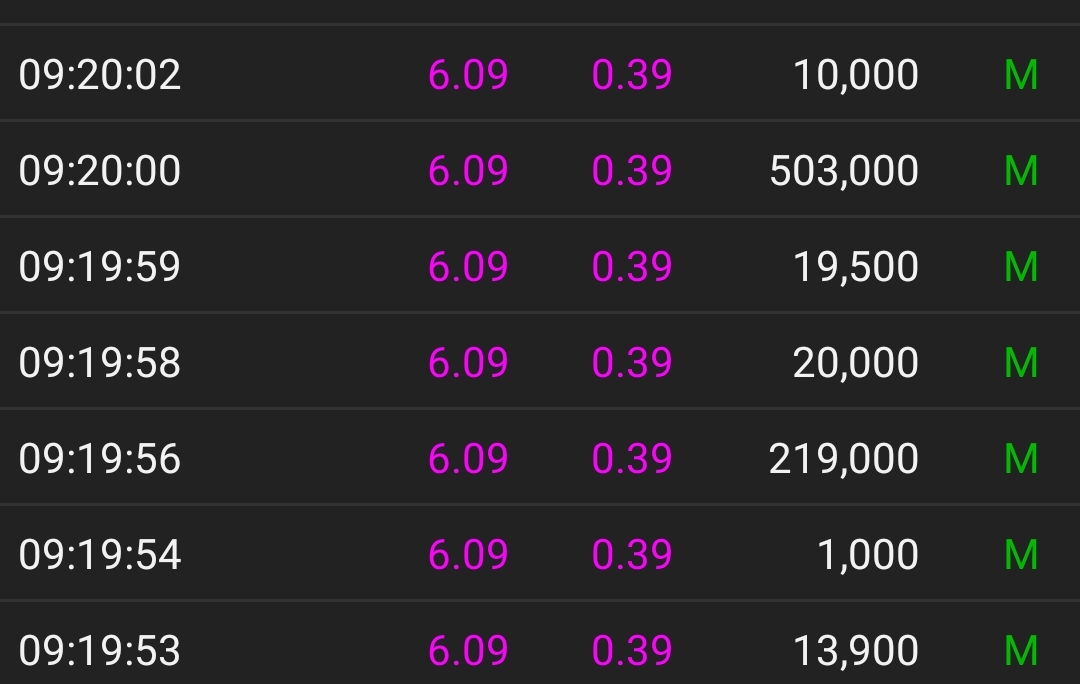Tap the M indicator on the 09:19:59 row

1020,267
